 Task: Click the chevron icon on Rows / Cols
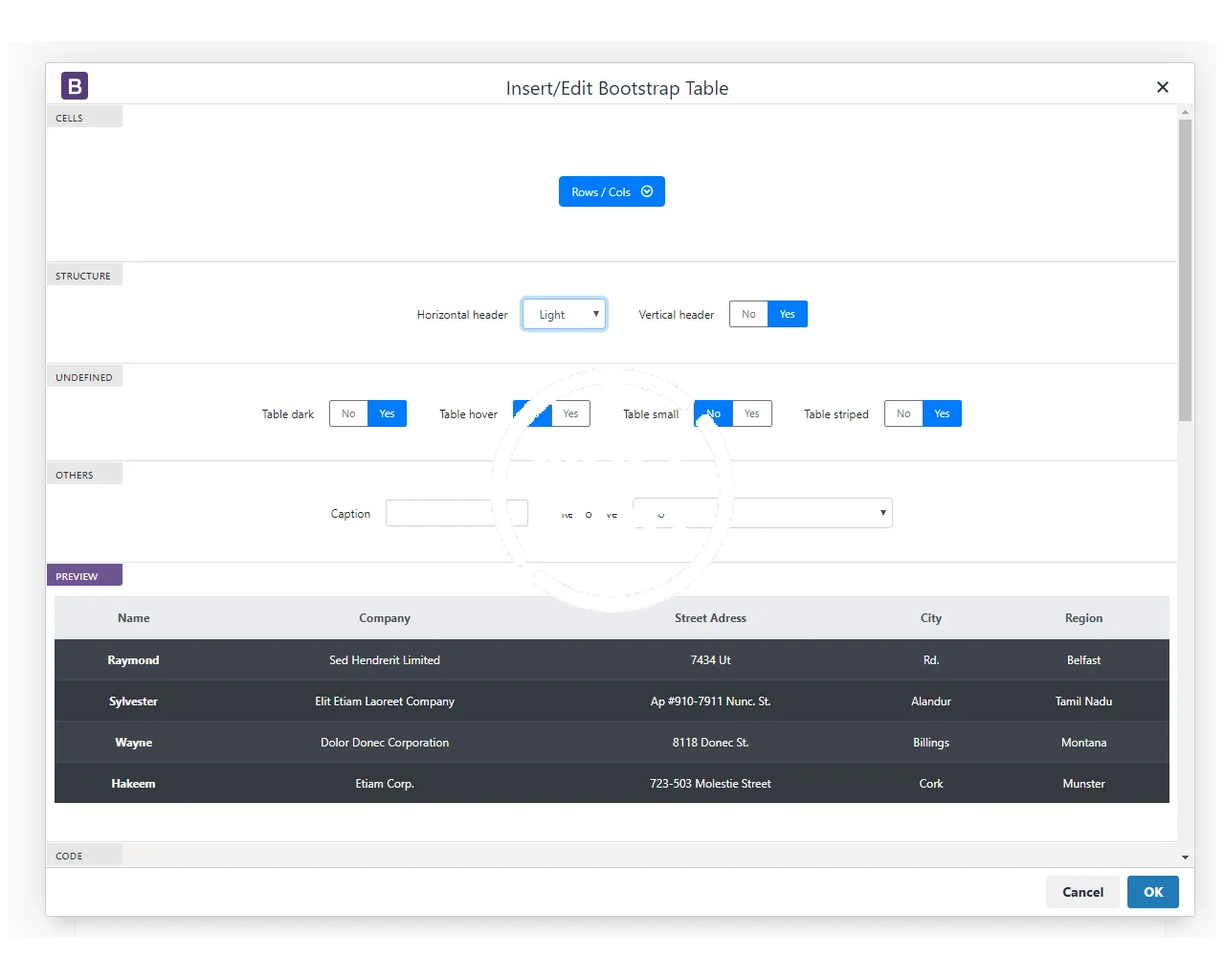pyautogui.click(x=647, y=191)
